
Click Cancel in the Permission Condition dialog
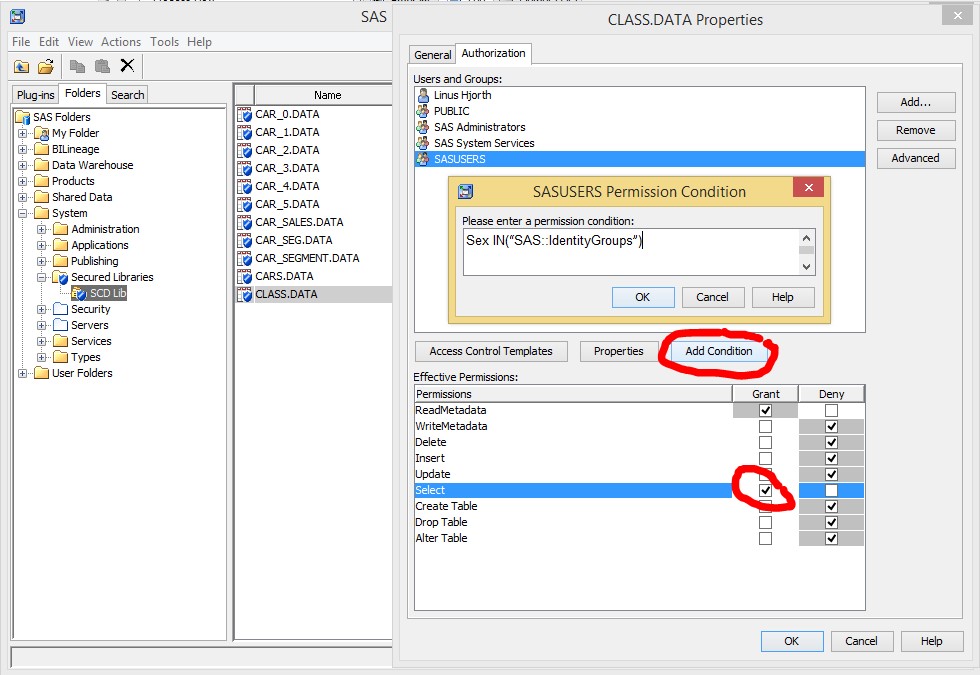(712, 298)
